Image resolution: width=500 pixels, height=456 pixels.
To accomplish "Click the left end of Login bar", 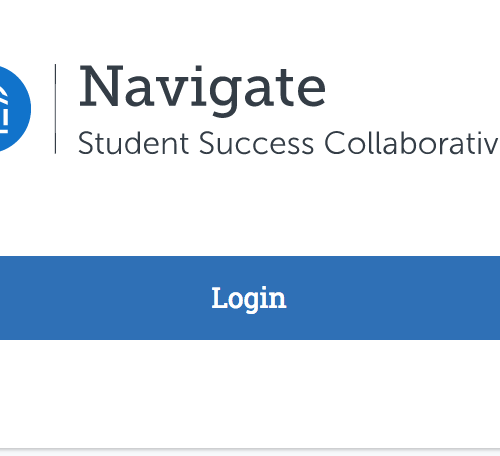I will tap(10, 298).
